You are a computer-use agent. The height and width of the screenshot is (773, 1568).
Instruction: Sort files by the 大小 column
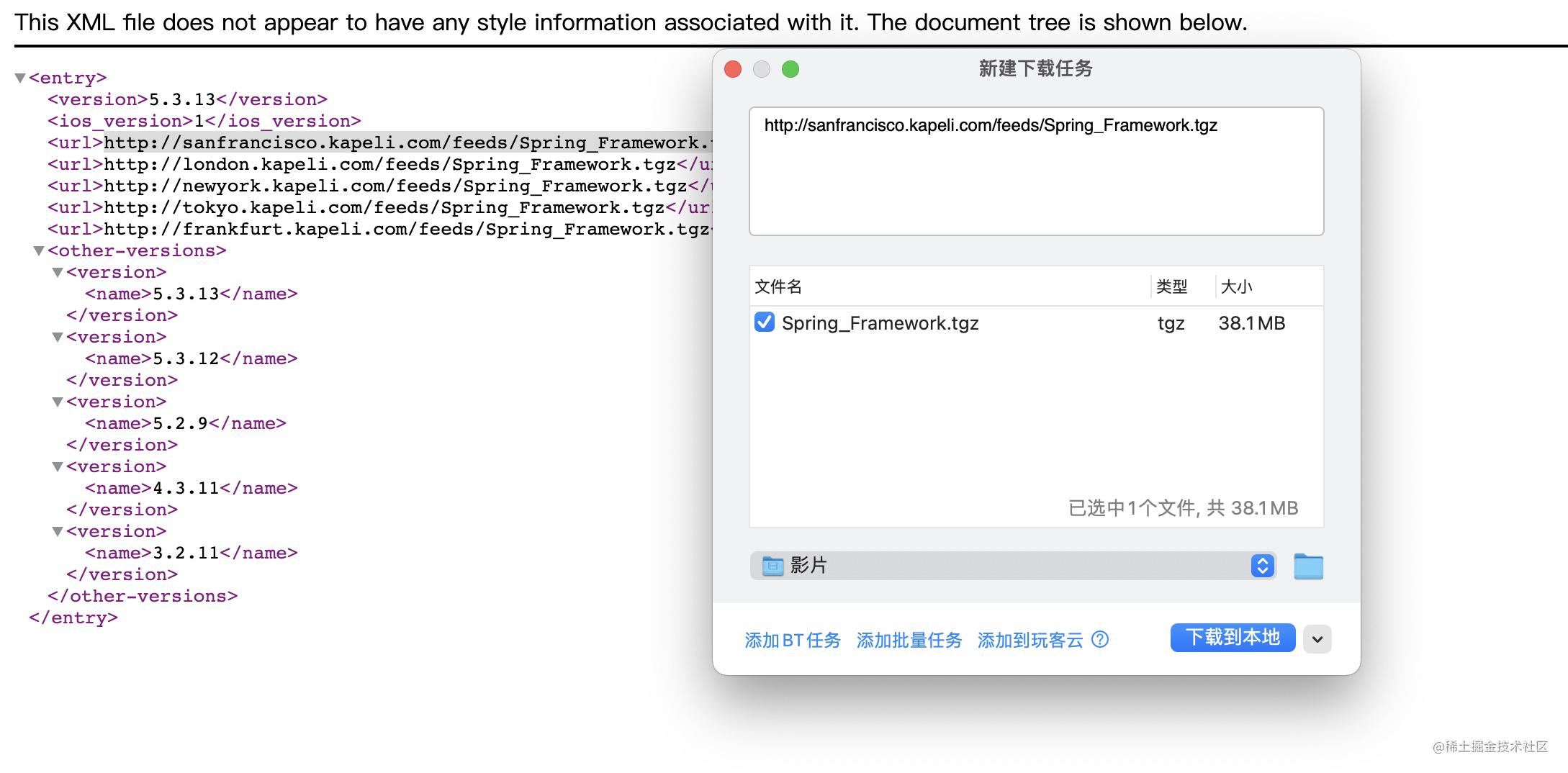tap(1237, 286)
